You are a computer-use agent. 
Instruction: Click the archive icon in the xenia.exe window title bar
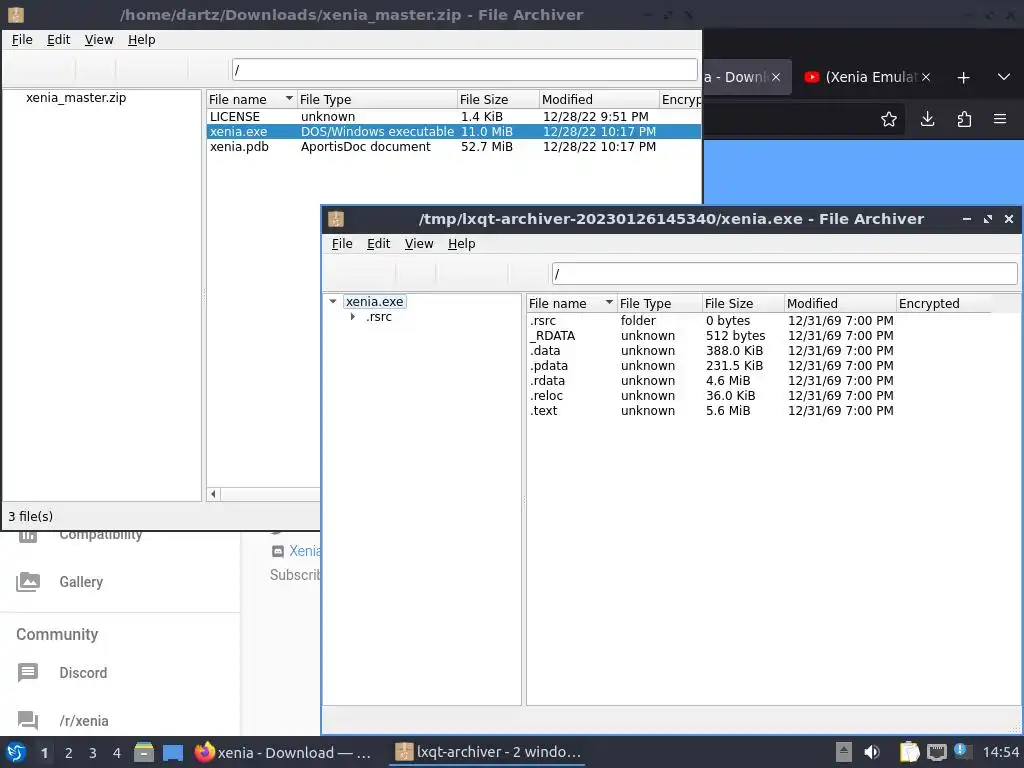pyautogui.click(x=336, y=219)
